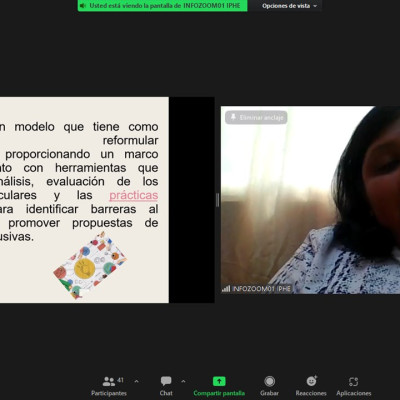400x400 pixels.
Task: Open the Chat speech bubble icon
Action: (x=166, y=381)
